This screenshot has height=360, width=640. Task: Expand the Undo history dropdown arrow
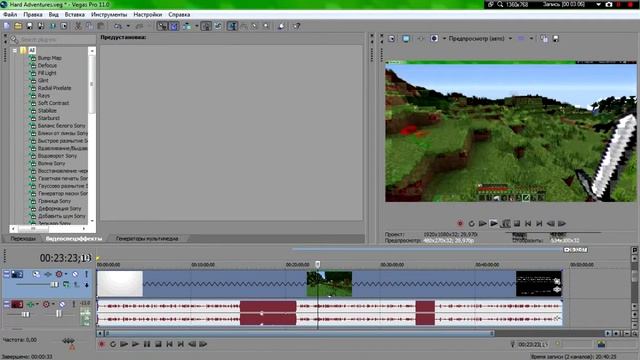tap(128, 26)
